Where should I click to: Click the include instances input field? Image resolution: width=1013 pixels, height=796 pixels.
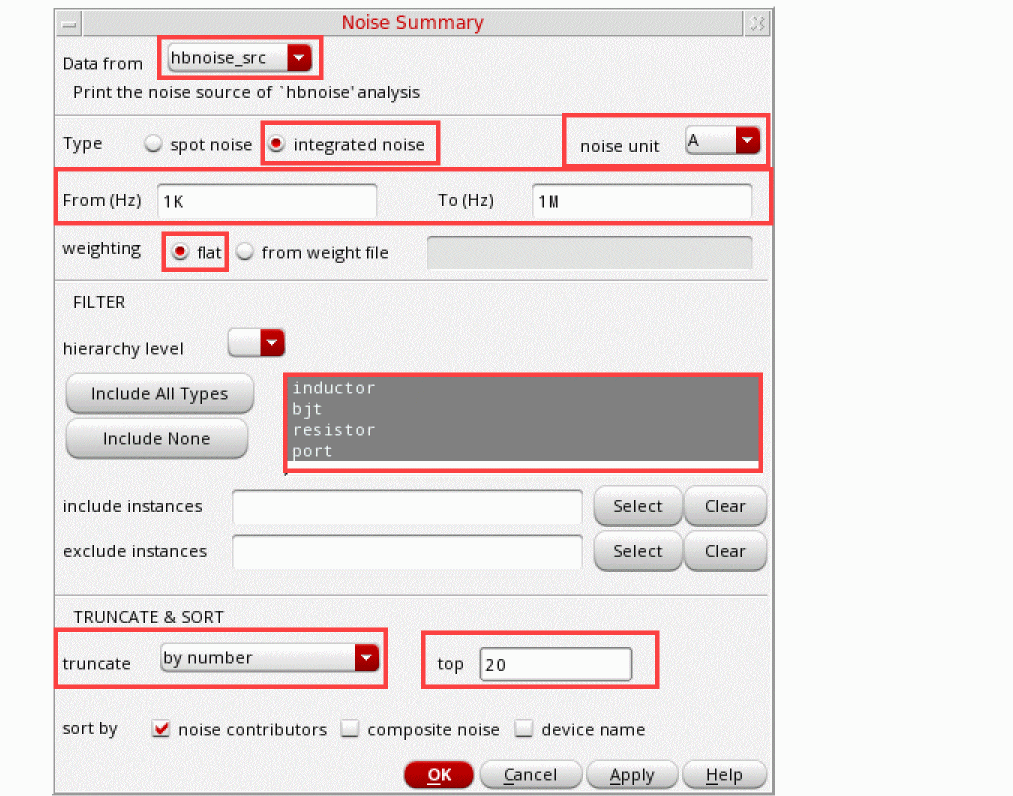coord(407,507)
